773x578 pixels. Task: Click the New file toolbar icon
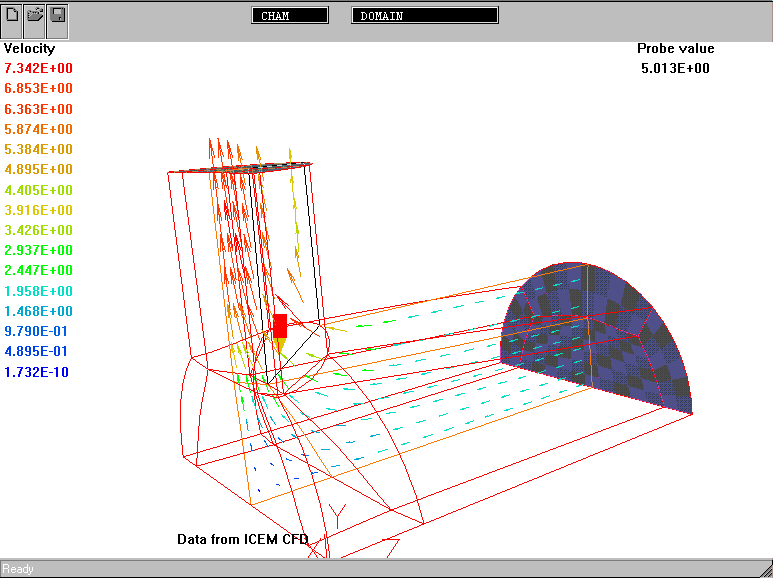click(x=12, y=16)
